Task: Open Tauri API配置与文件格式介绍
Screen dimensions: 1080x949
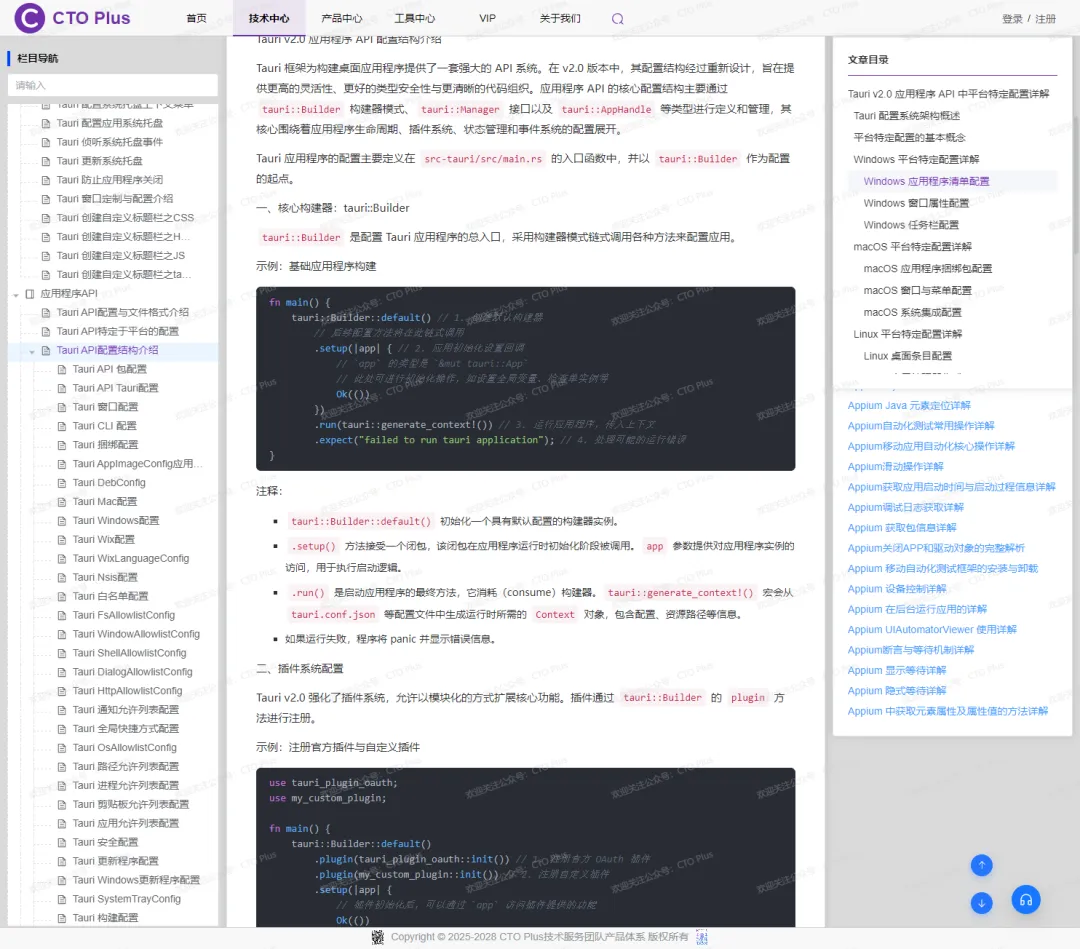Action: point(123,313)
